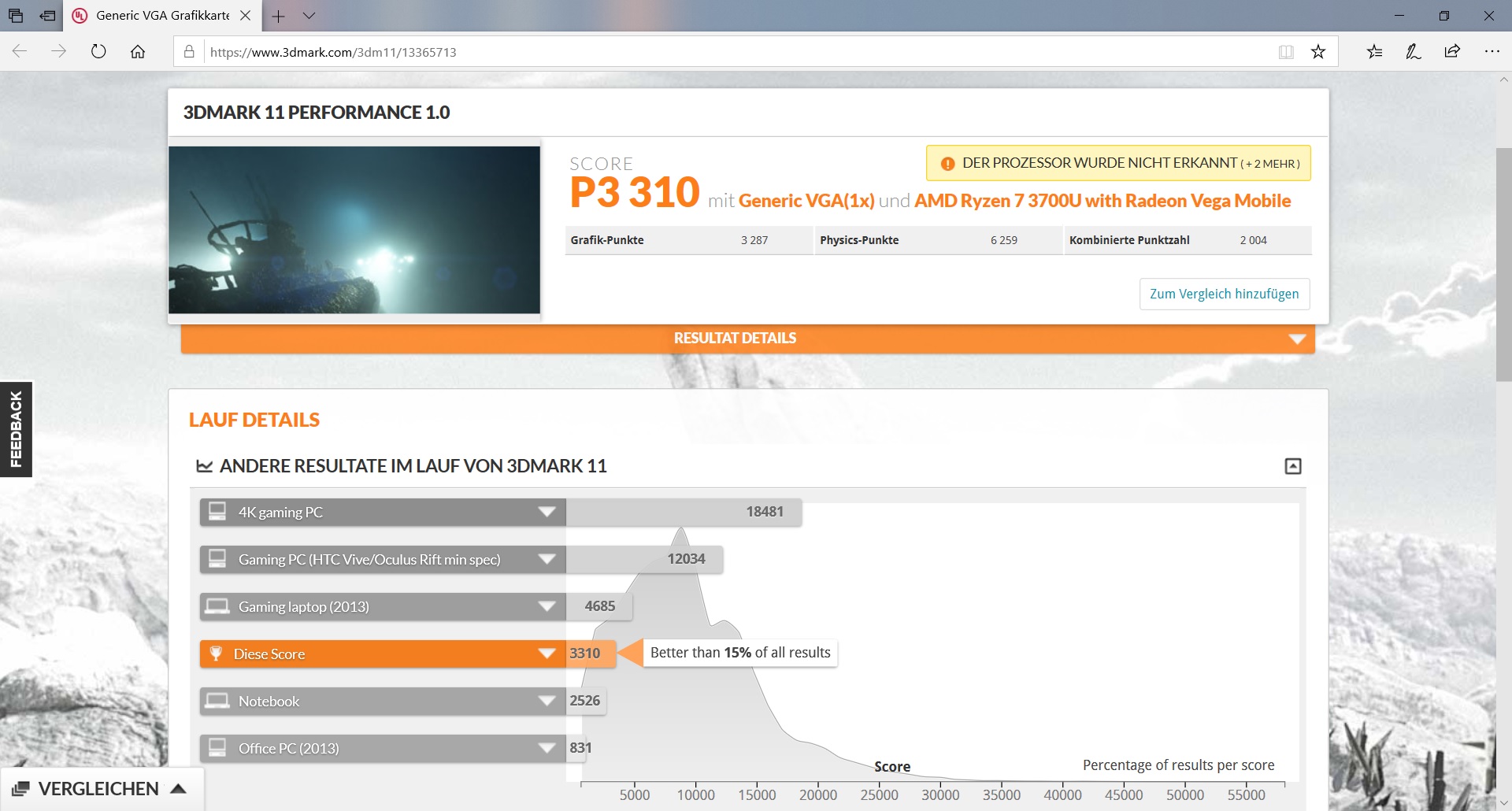
Task: Open Generic VGA(1x) link
Action: coord(806,201)
